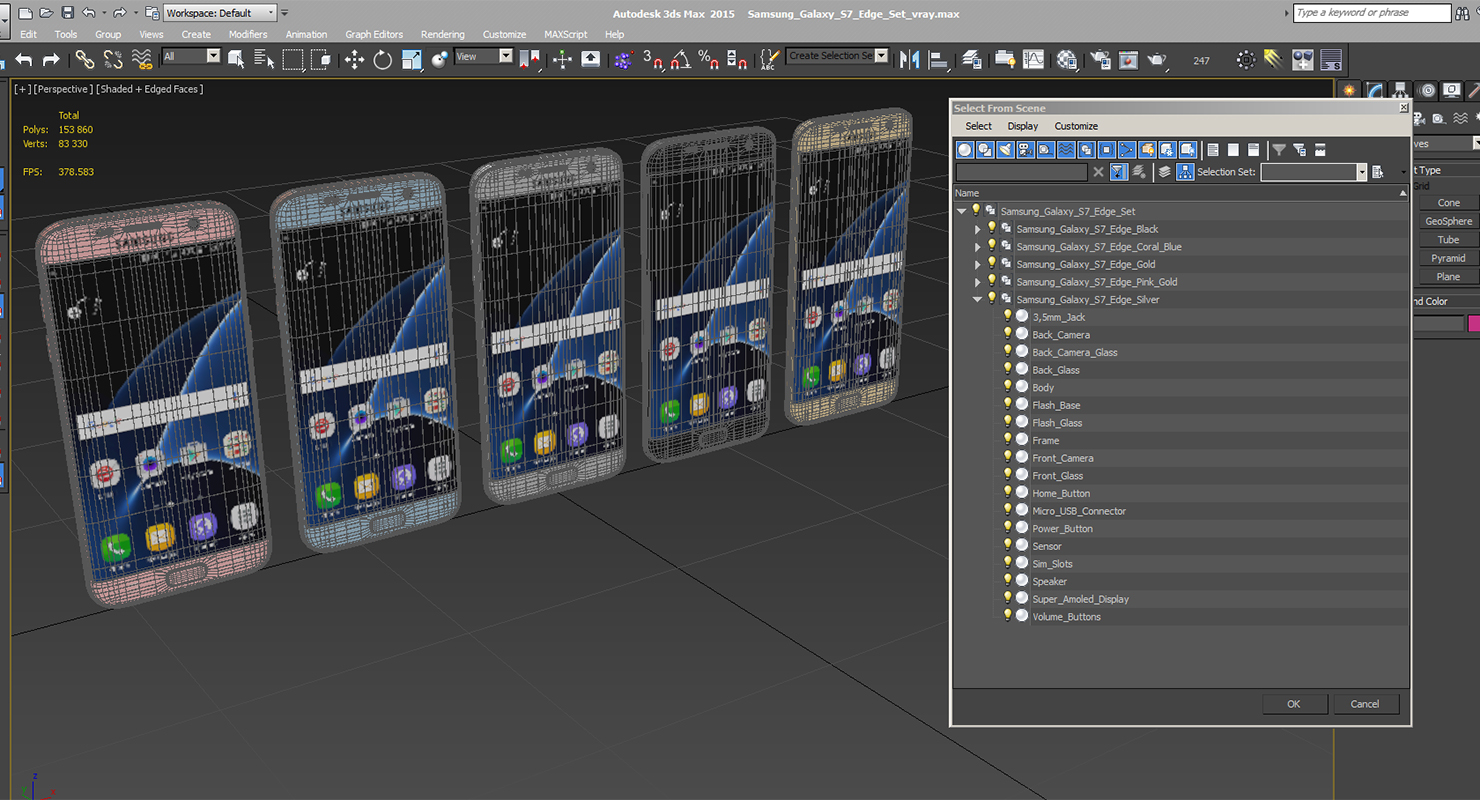The width and height of the screenshot is (1480, 800).
Task: Open the Workspace: Default dropdown
Action: (x=220, y=13)
